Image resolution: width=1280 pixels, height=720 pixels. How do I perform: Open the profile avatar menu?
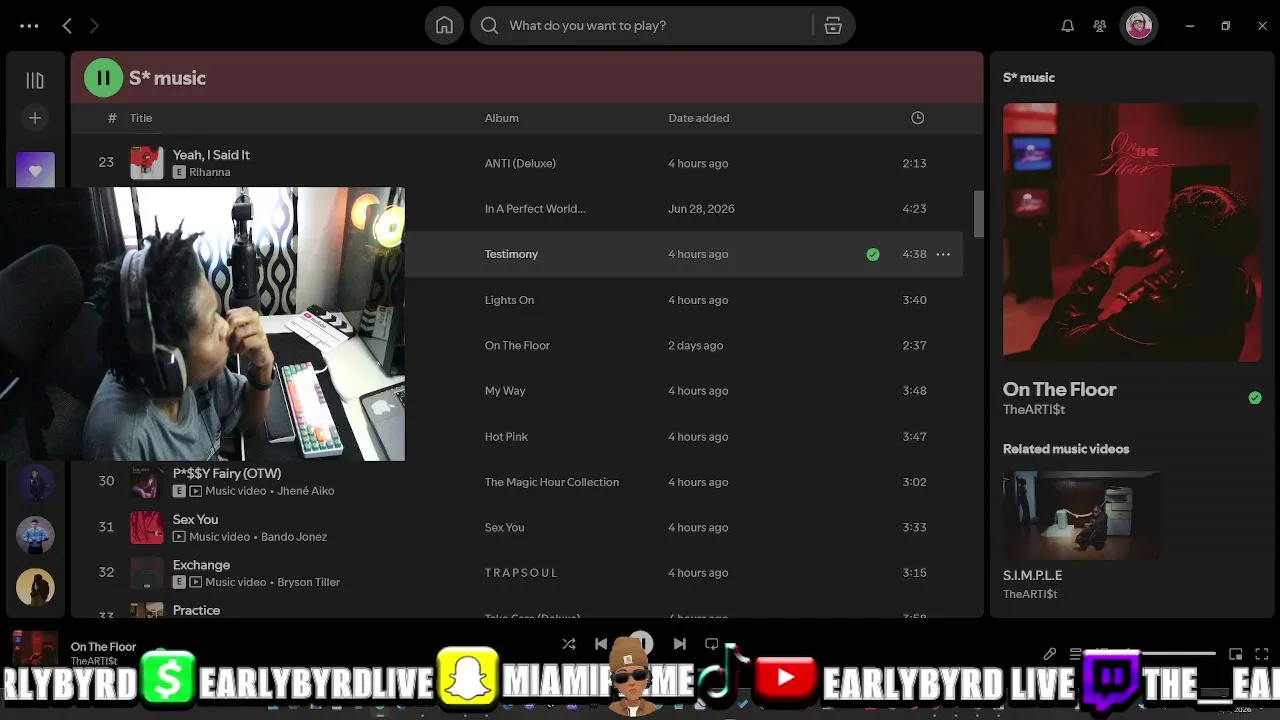1138,26
